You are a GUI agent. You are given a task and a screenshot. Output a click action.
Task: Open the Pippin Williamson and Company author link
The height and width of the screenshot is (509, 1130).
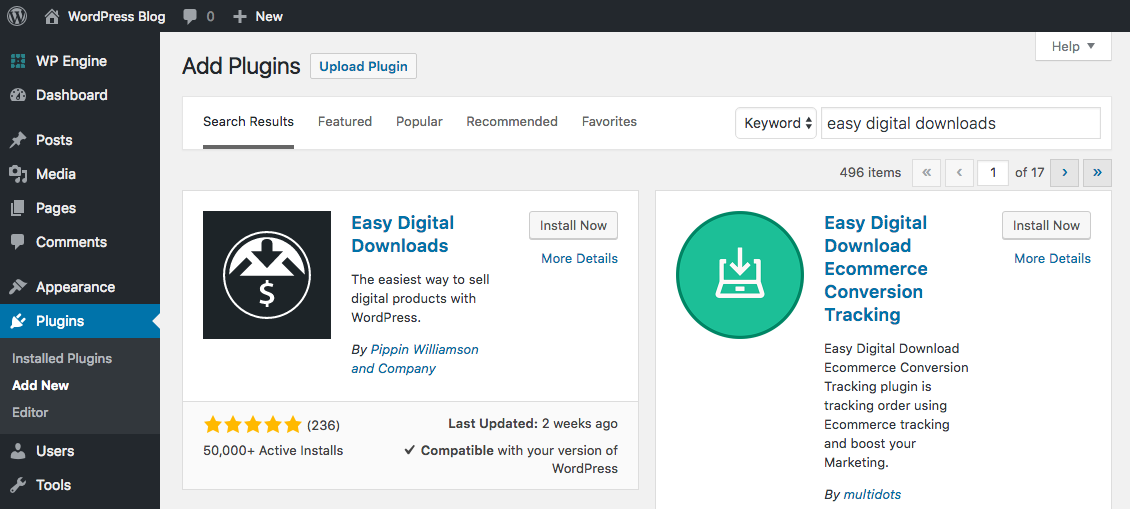point(415,359)
